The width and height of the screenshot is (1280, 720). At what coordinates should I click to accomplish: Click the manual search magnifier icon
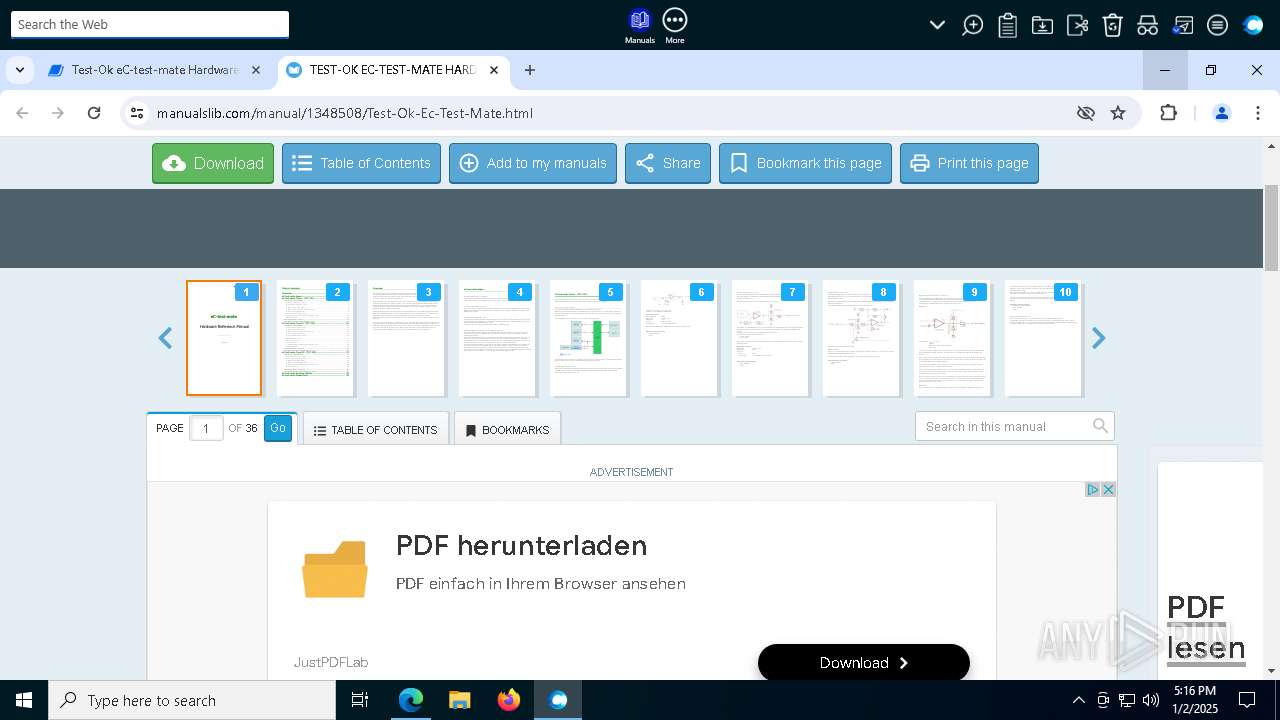(x=1100, y=426)
